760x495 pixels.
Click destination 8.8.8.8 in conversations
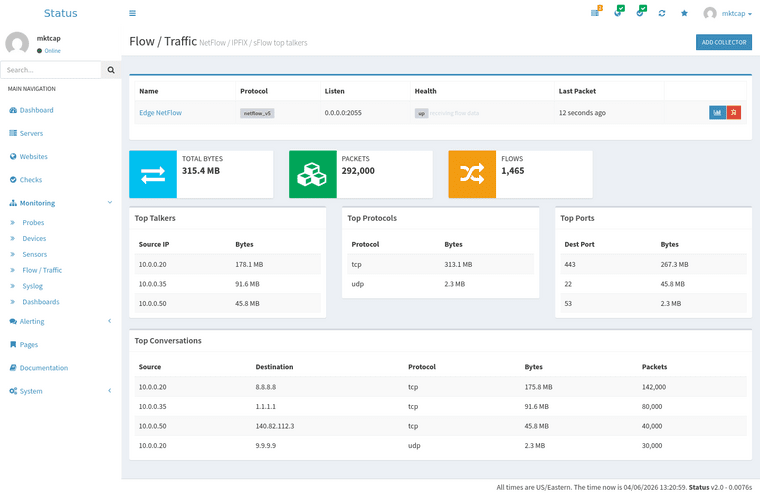(x=266, y=387)
